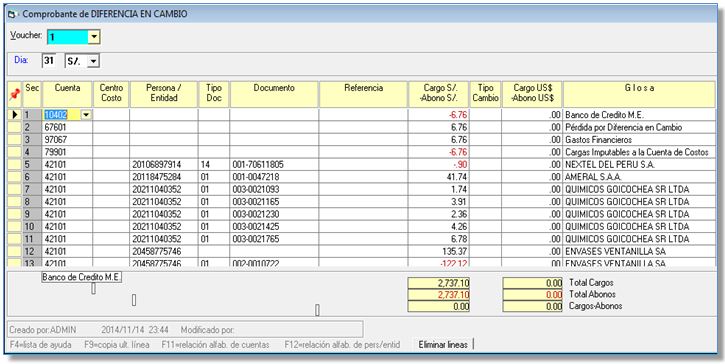Click entity number 20118475284

coord(164,177)
